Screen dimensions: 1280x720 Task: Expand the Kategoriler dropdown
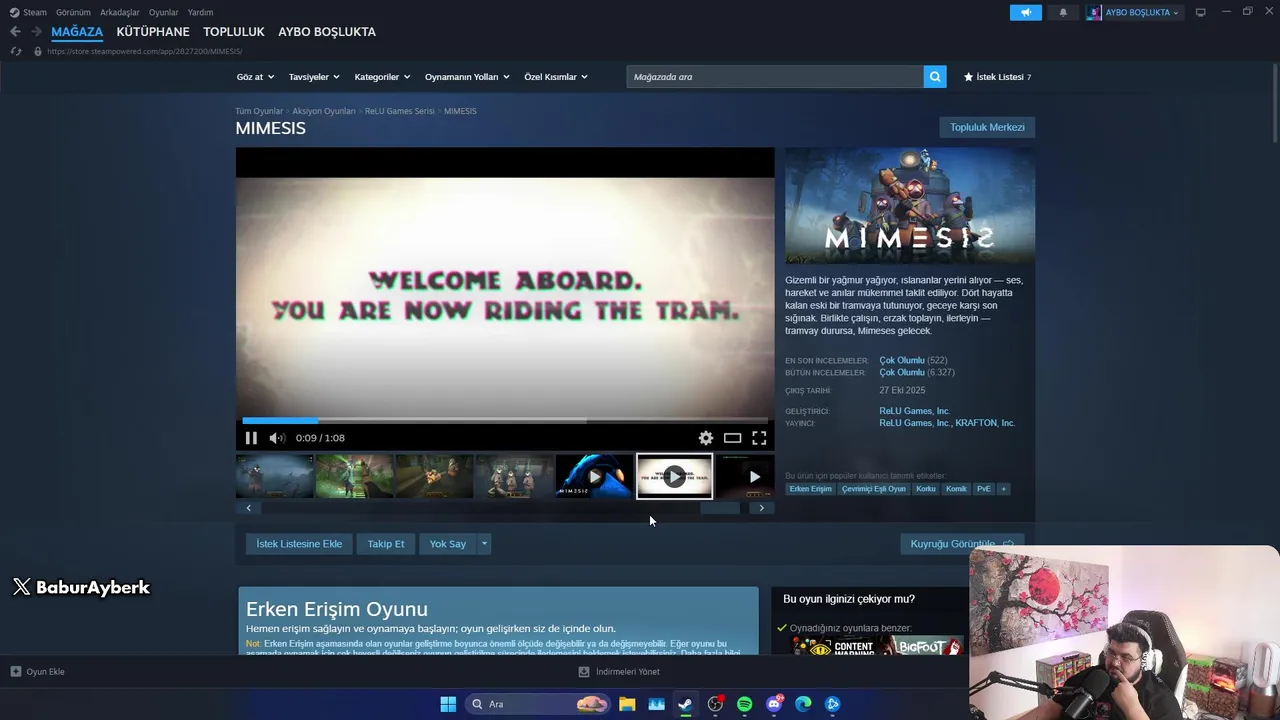[x=383, y=77]
